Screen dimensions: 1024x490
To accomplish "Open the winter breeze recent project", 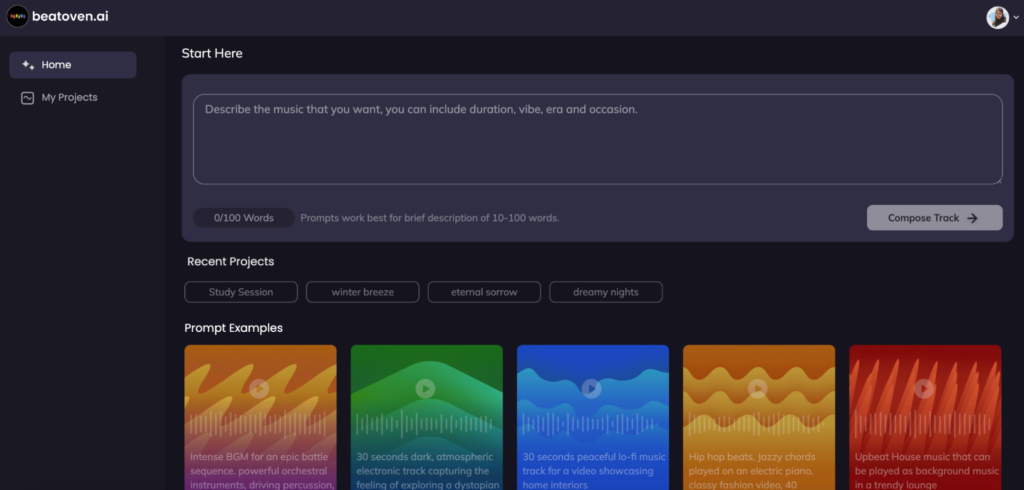I will 362,292.
